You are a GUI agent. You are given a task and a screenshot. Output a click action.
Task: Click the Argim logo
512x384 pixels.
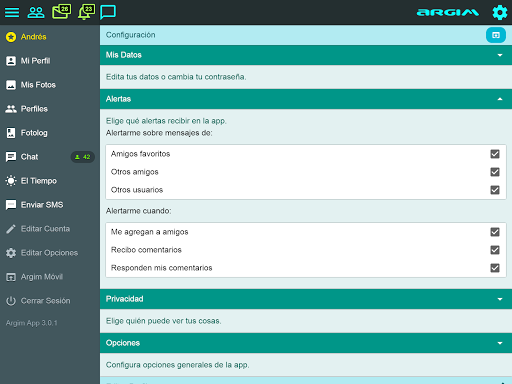tap(448, 13)
